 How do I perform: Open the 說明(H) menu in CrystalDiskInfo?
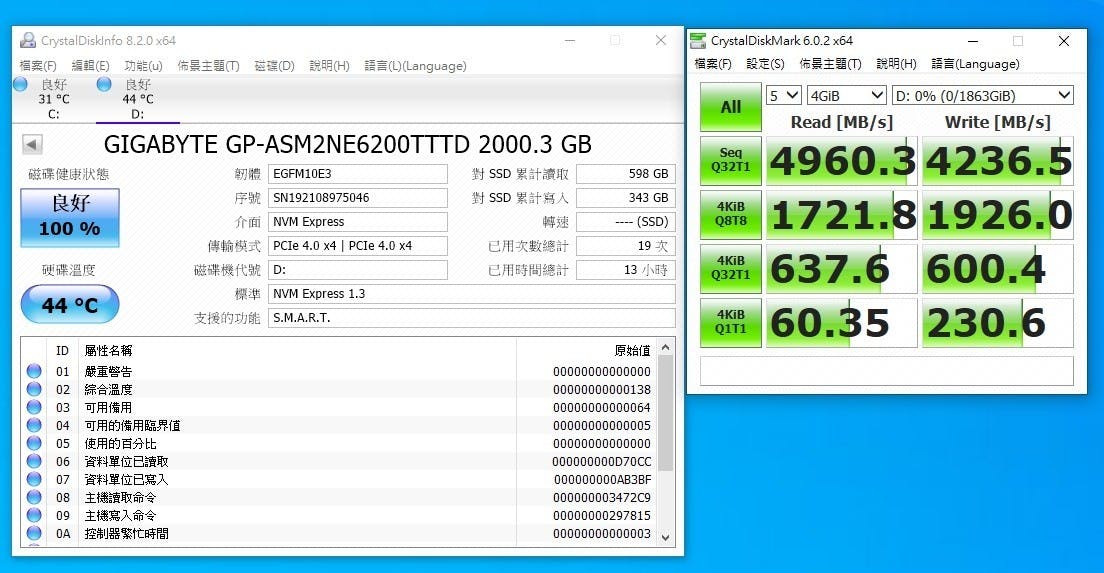[x=330, y=65]
